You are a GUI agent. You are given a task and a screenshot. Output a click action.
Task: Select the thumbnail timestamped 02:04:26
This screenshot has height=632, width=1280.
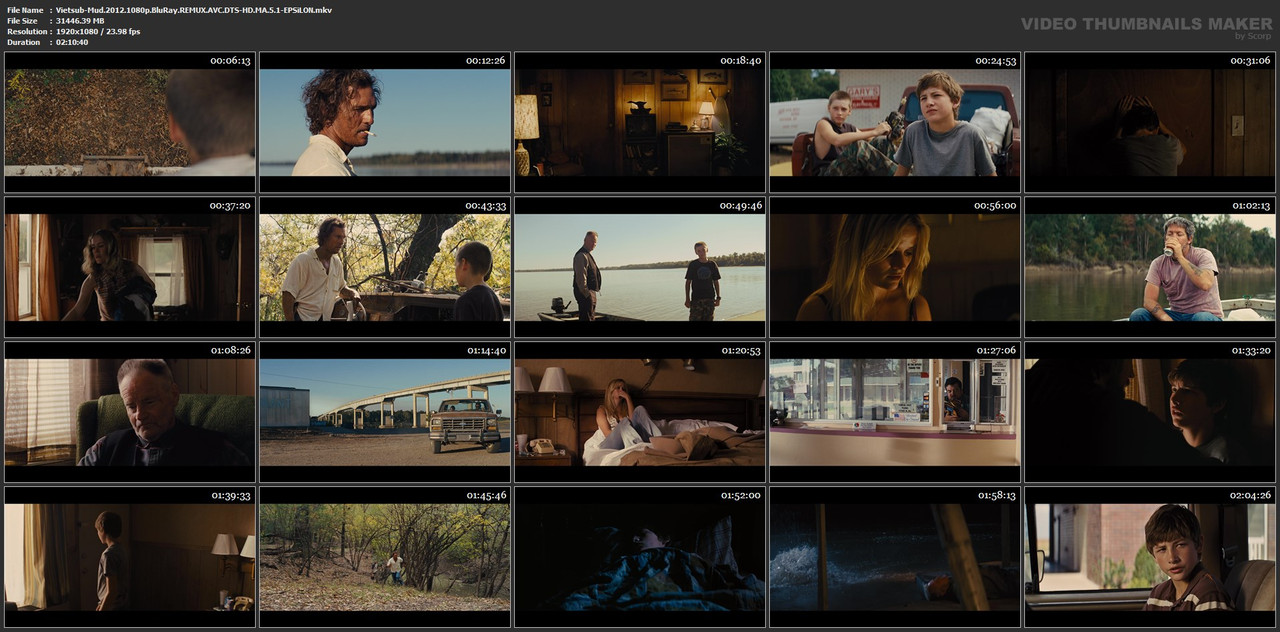(x=1150, y=557)
